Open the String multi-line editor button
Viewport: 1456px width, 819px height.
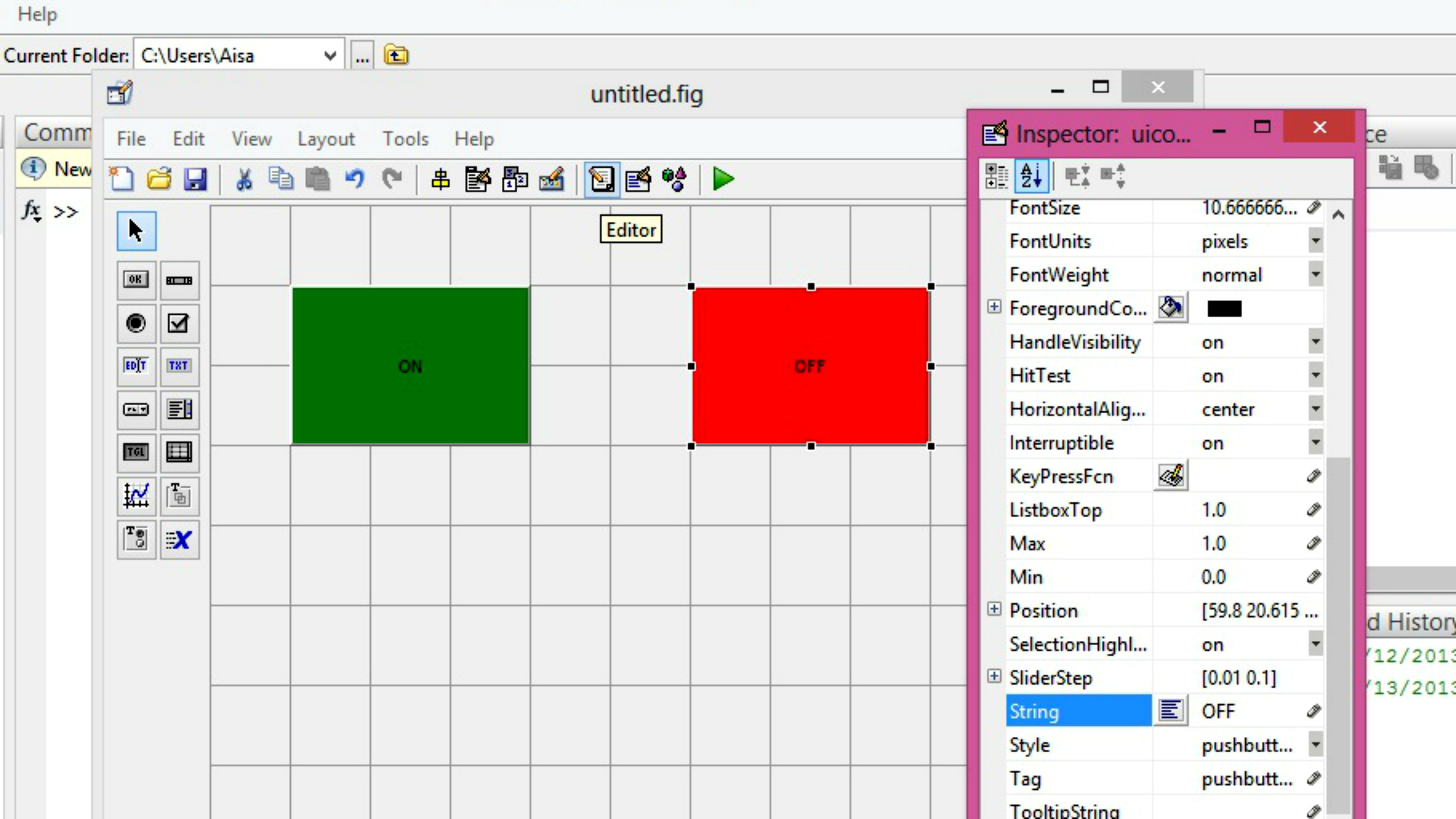pyautogui.click(x=1170, y=710)
